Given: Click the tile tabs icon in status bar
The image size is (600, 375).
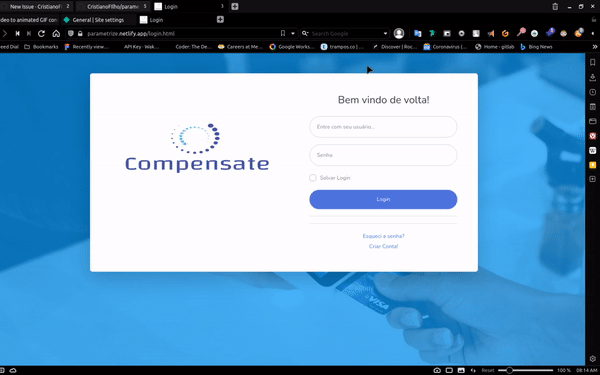Looking at the screenshot, I should click(449, 370).
